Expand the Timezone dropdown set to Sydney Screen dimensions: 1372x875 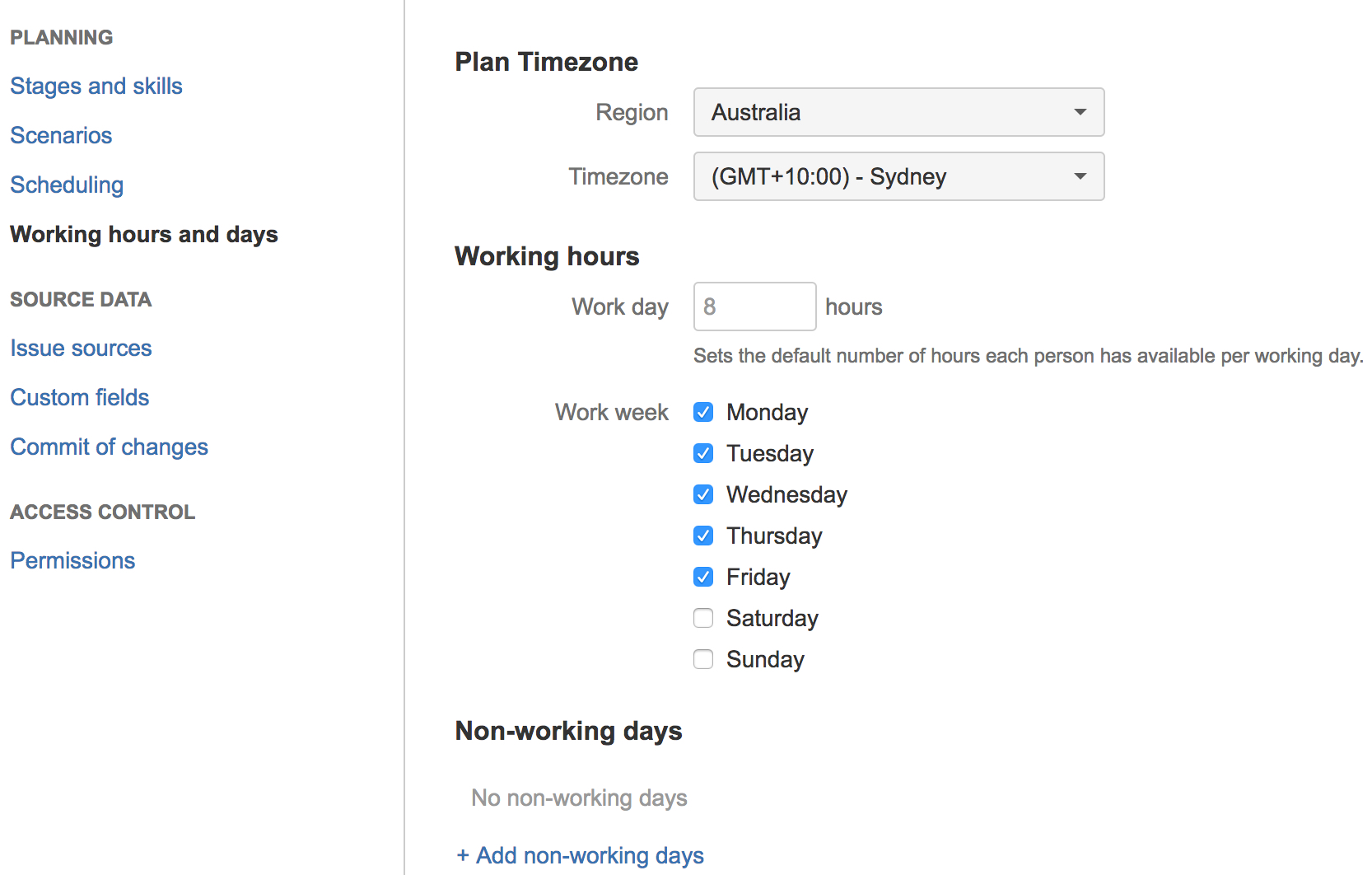pos(898,176)
